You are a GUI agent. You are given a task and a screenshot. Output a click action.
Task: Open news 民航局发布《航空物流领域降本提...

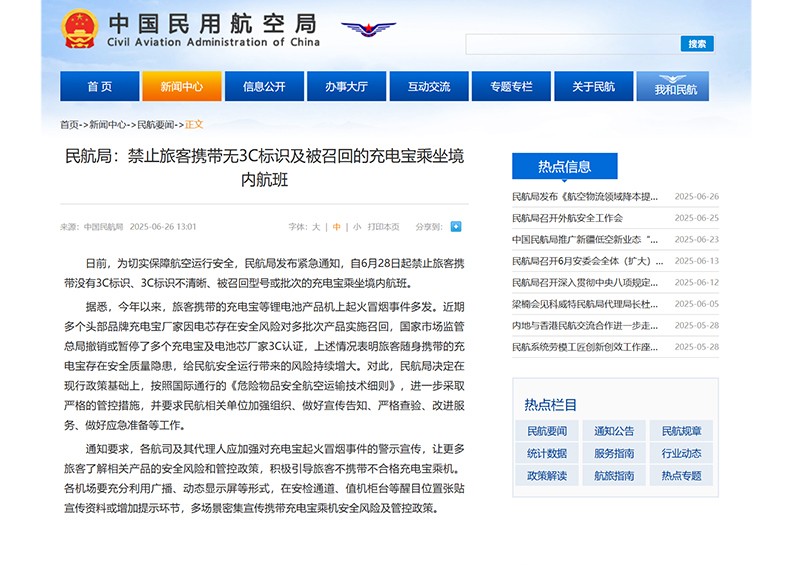(x=585, y=197)
